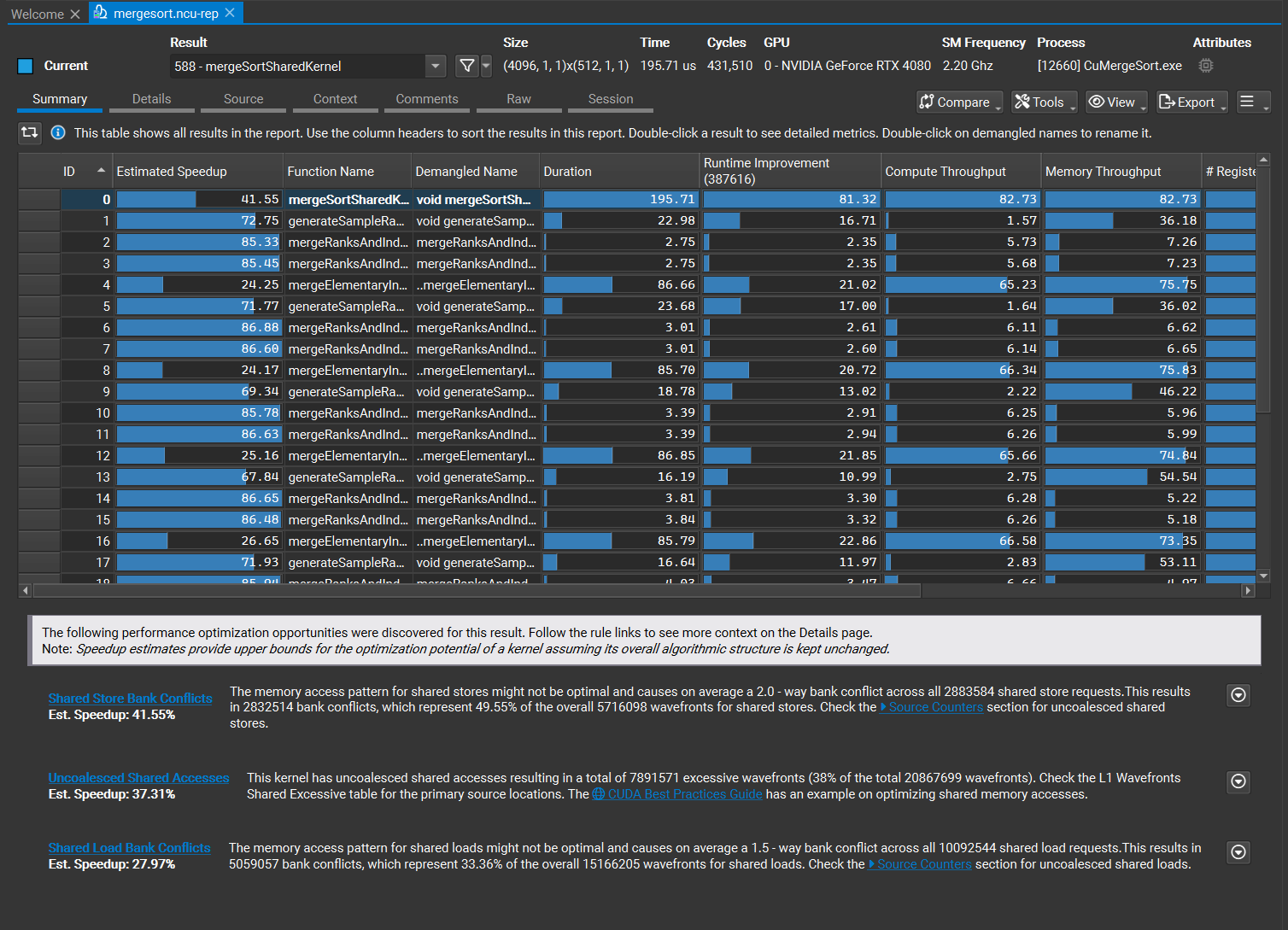Click the blue info icon above the table
1288x930 pixels.
click(x=57, y=132)
